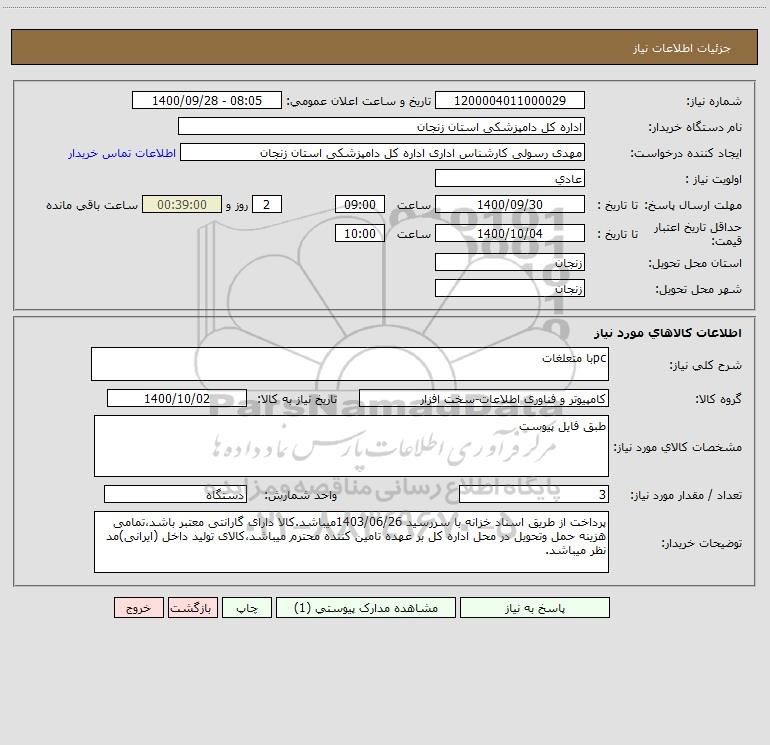The image size is (770, 745).
Task: Click unit of measure field دستگاه
Action: pos(175,495)
